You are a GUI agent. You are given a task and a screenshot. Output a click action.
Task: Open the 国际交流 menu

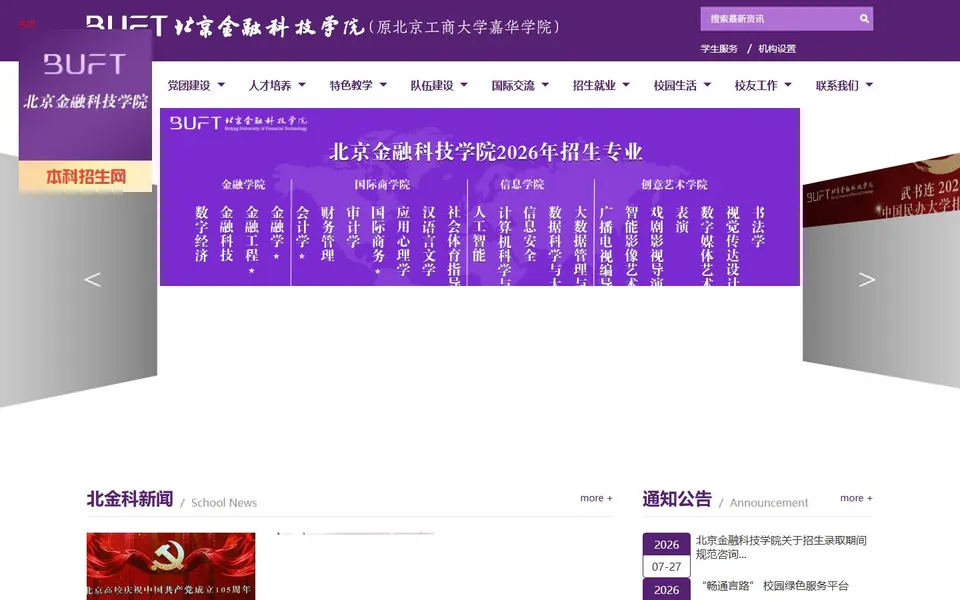click(x=513, y=85)
